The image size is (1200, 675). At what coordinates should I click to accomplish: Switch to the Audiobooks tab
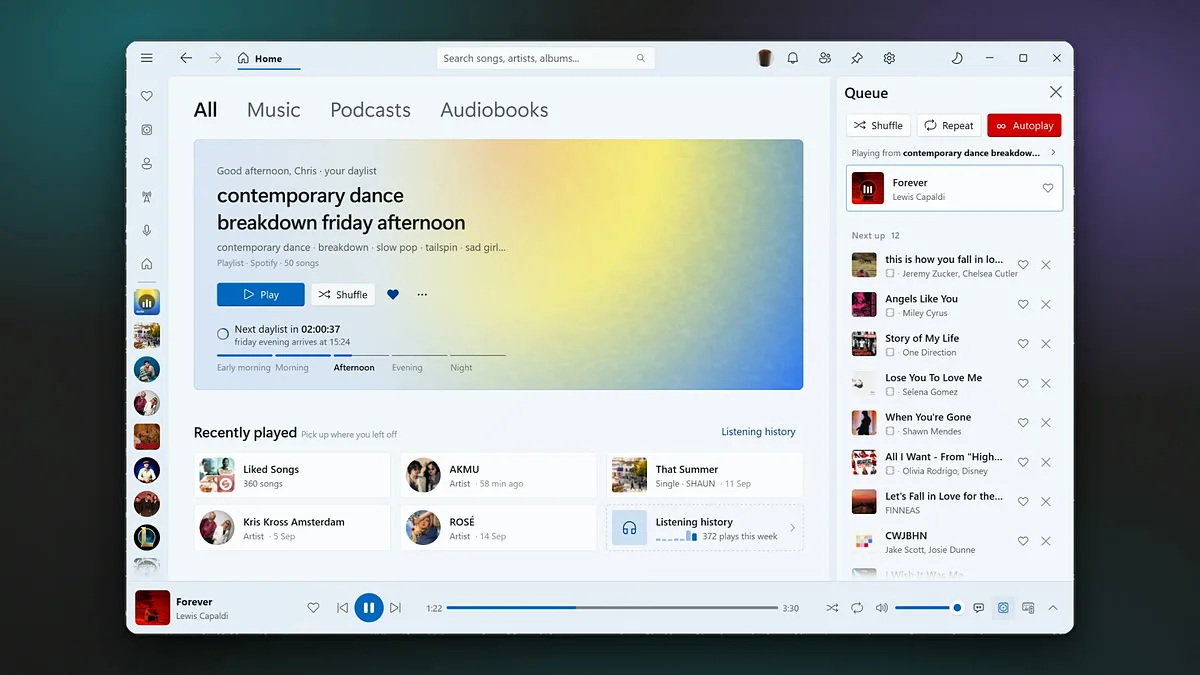tap(494, 110)
